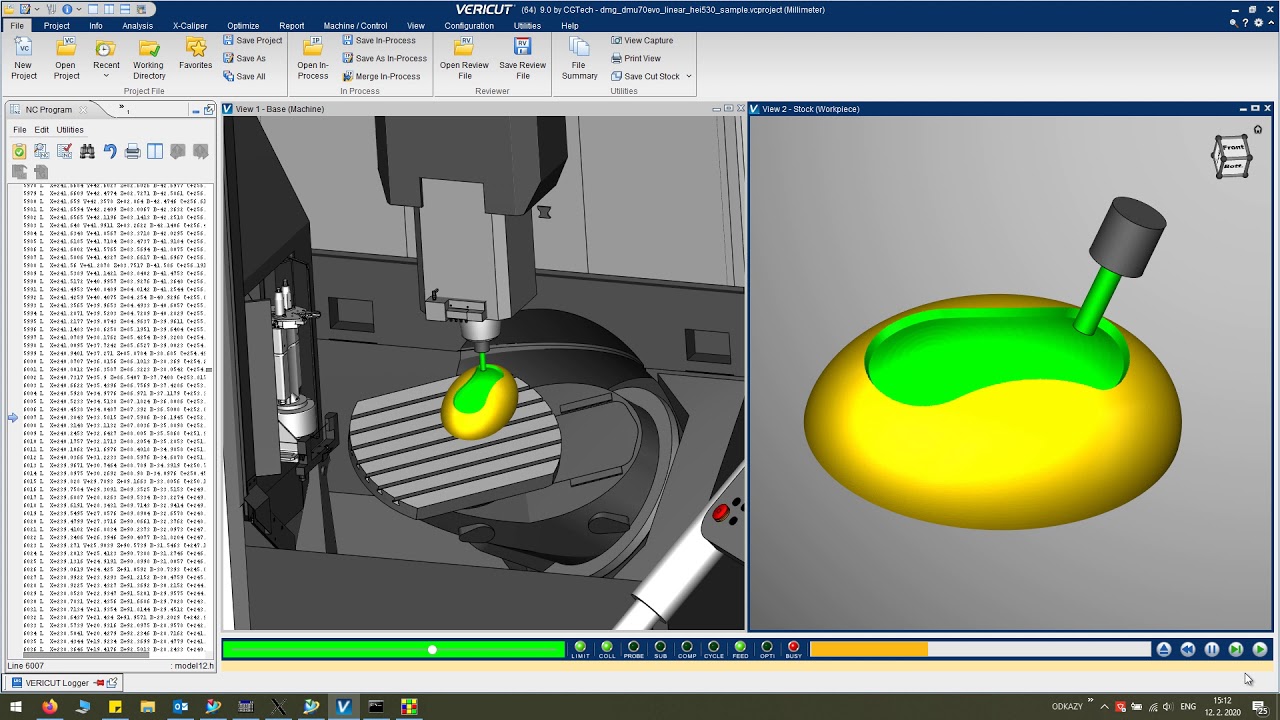Close the NC Program tab
Screen dimensions: 1280x720
pos(83,110)
